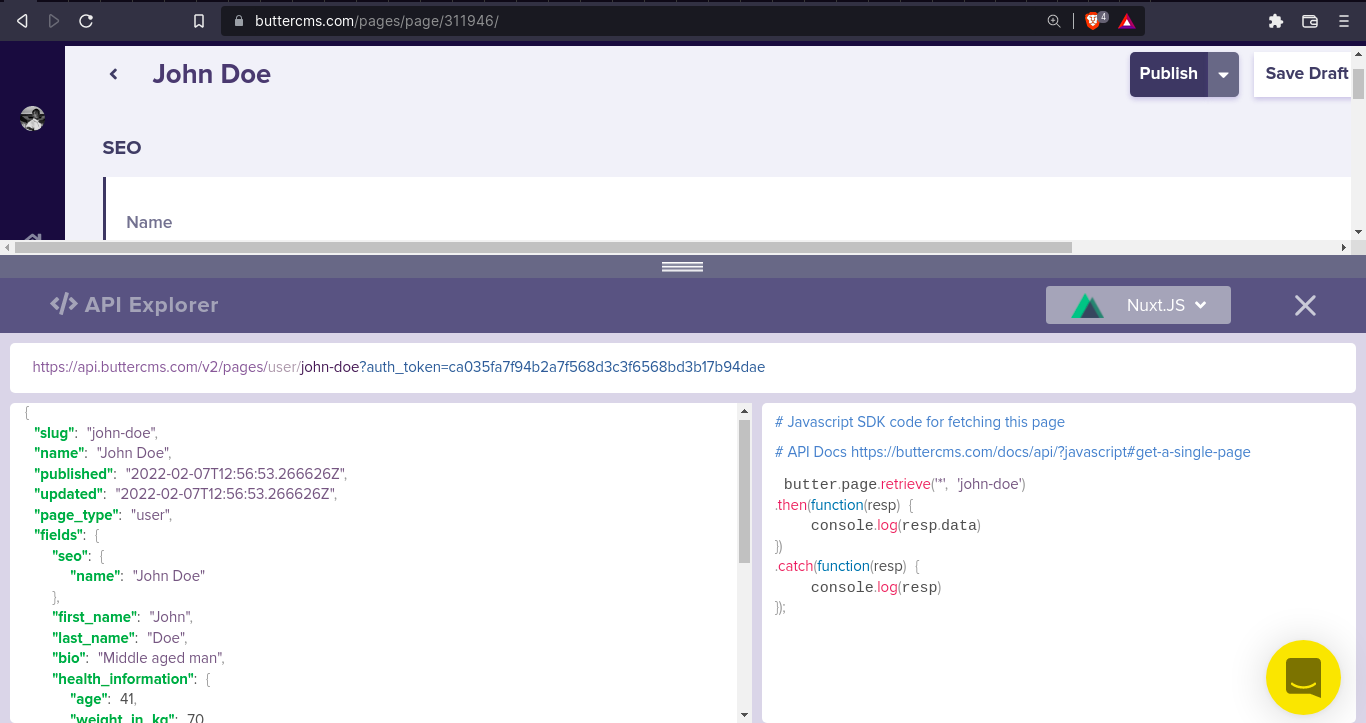
Task: Click the "age" key in JSON
Action: [88, 699]
